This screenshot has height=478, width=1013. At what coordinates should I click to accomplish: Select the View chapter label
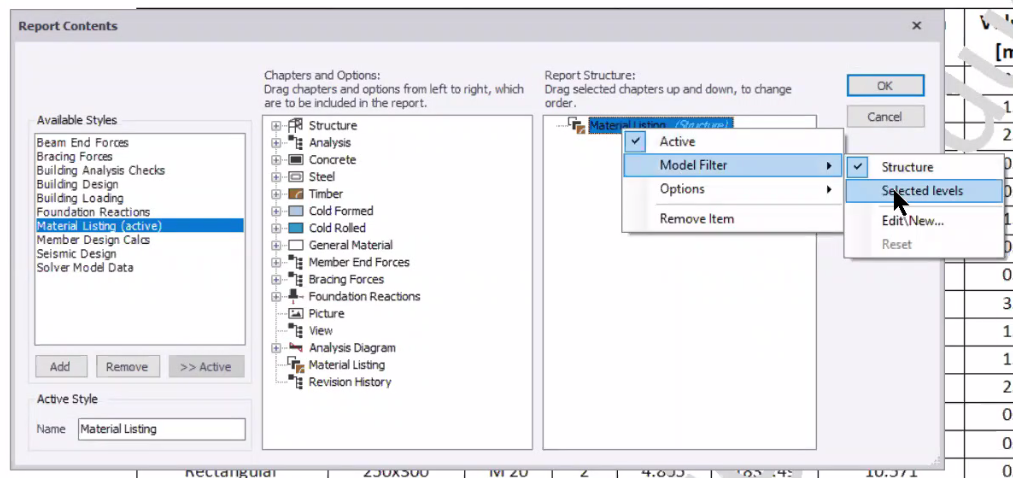click(320, 331)
